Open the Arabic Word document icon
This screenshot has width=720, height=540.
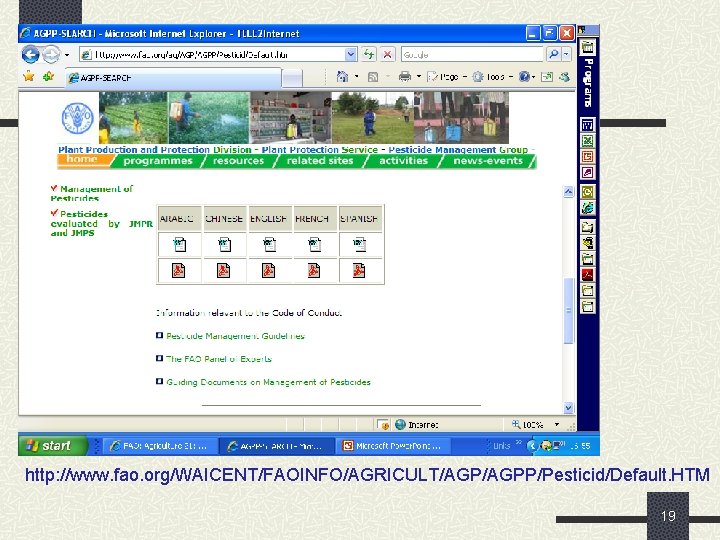(180, 244)
